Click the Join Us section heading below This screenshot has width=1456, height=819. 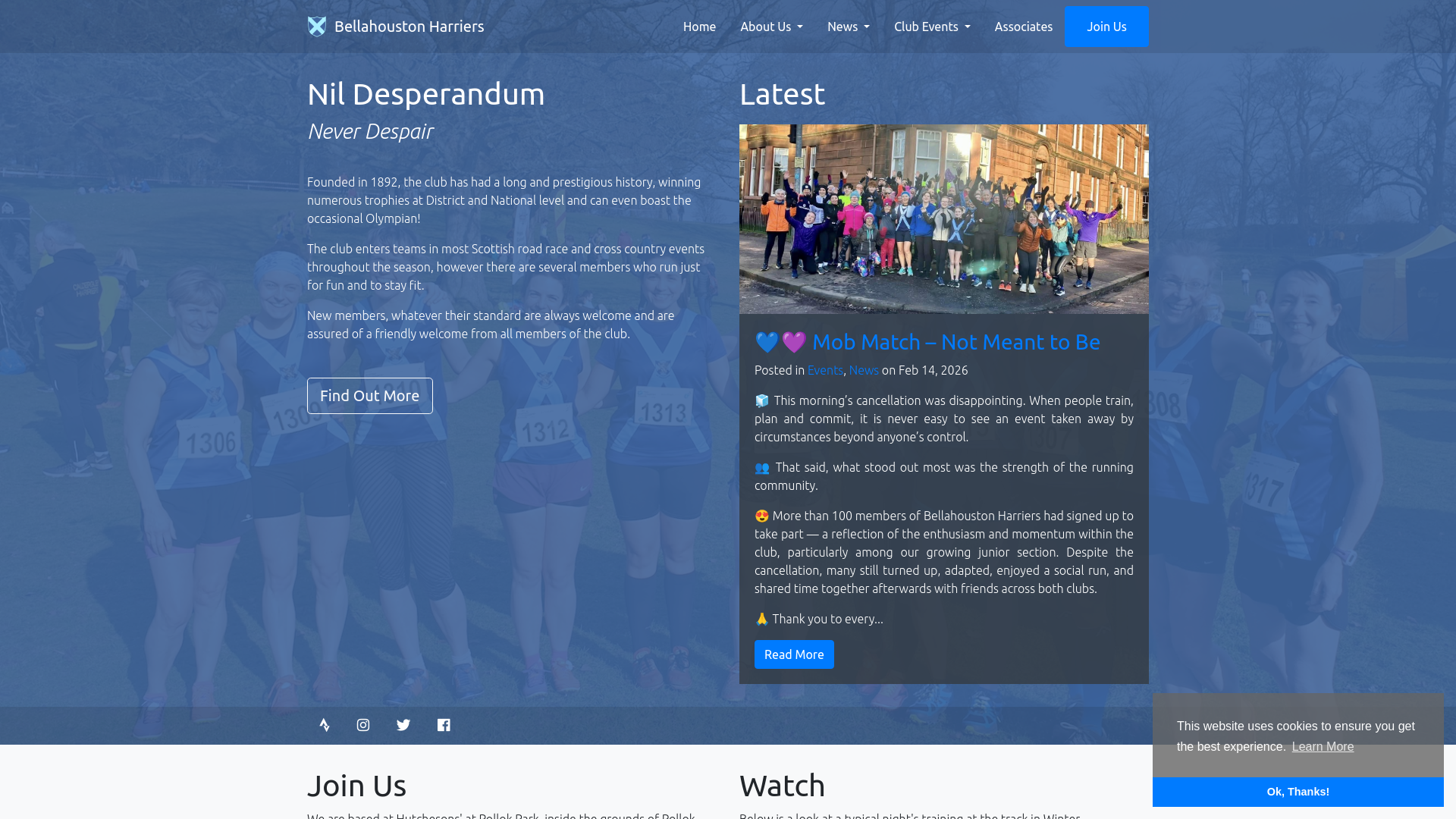coord(356,786)
